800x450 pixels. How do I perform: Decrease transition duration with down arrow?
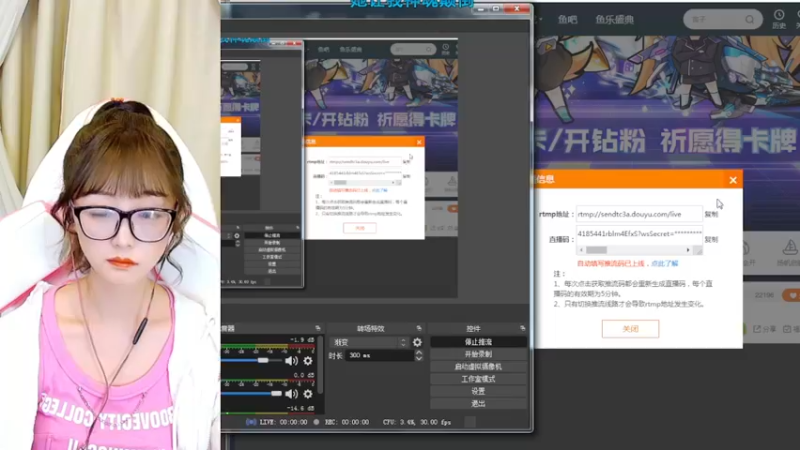(419, 358)
